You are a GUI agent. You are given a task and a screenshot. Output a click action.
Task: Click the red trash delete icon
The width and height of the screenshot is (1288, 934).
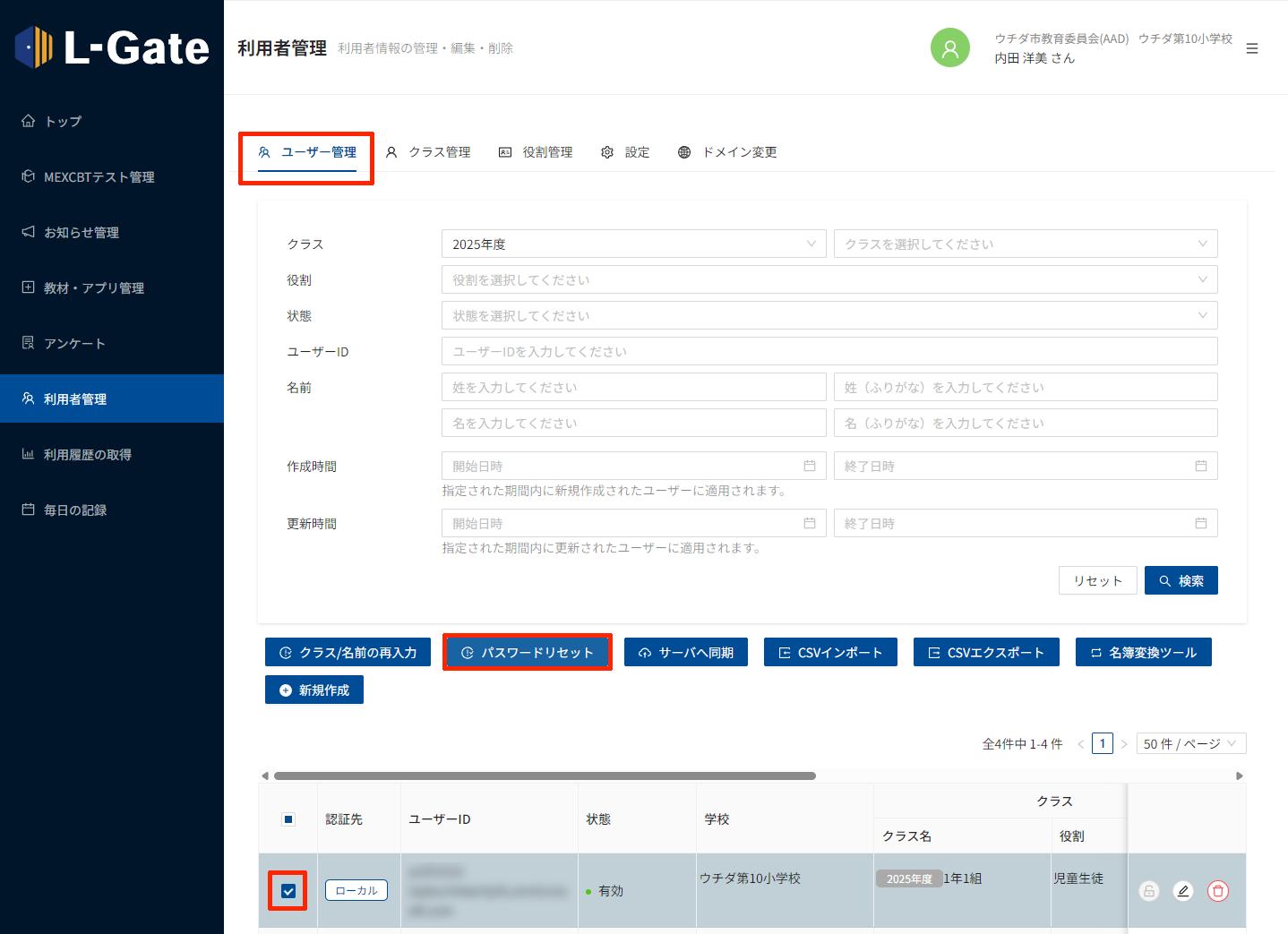(x=1217, y=891)
